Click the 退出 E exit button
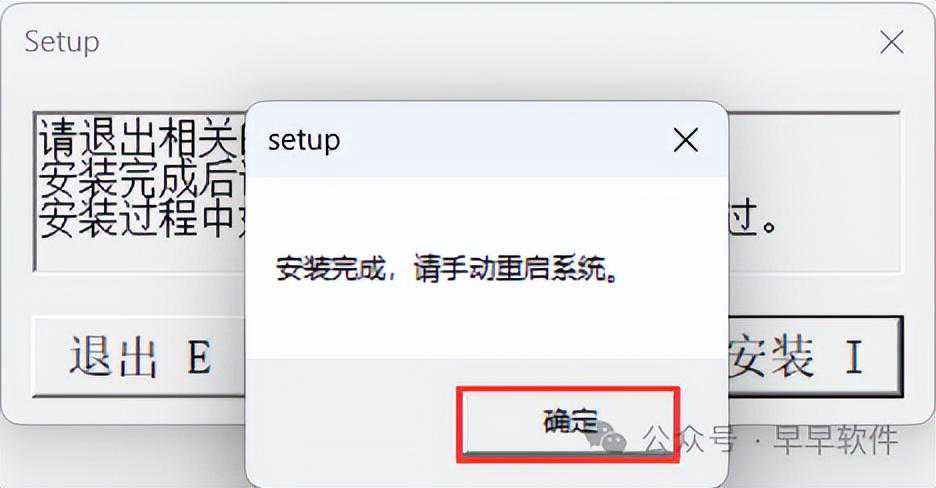 point(138,357)
